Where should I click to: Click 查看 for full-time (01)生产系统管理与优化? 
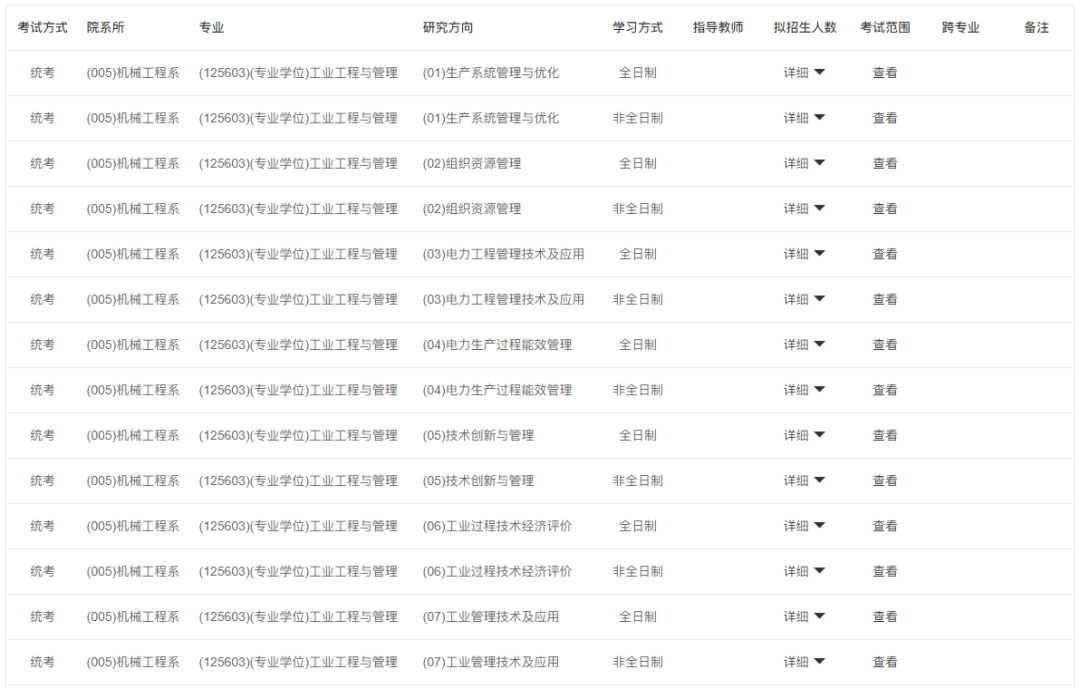tap(885, 73)
